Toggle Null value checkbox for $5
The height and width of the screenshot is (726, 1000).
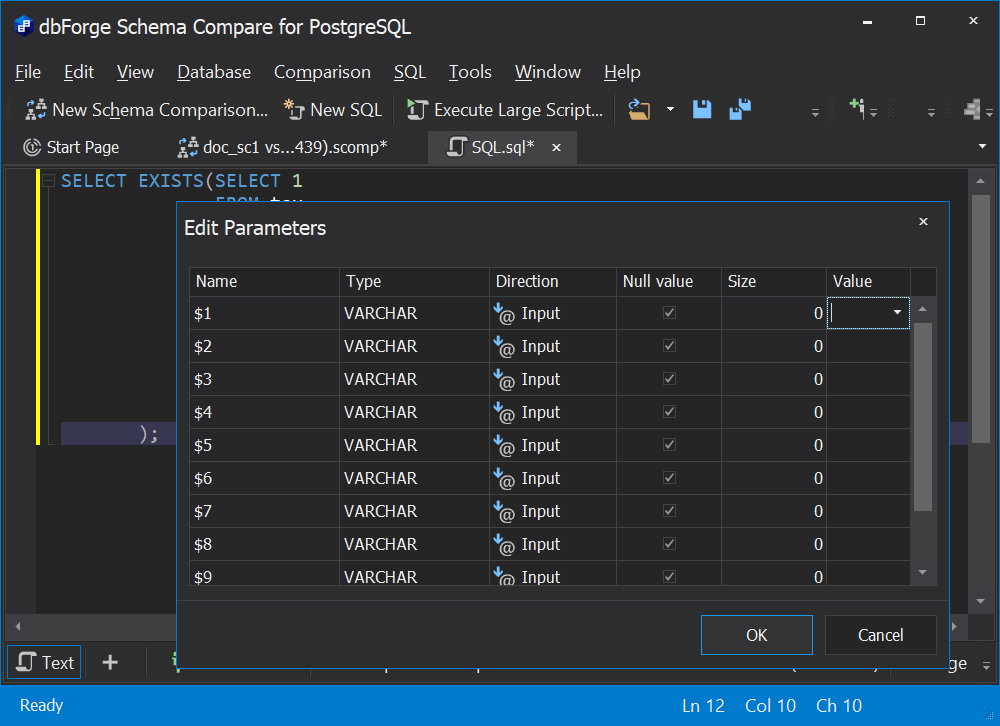(669, 445)
